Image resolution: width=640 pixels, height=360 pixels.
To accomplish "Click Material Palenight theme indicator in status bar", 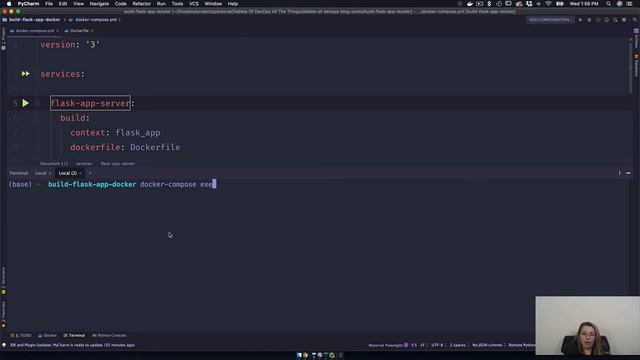I will (388, 345).
